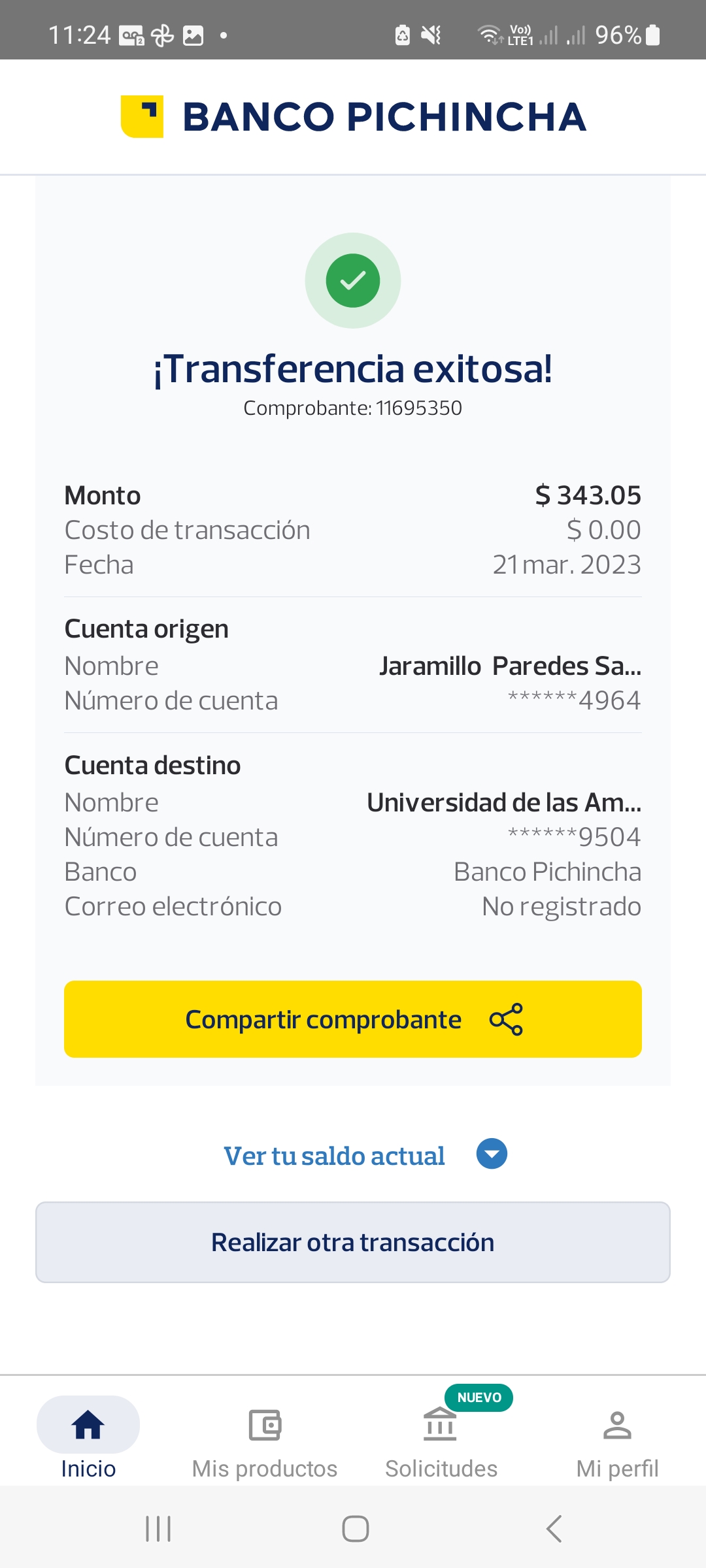Tap truncated destination name Universidad de las Am...

coord(503,803)
